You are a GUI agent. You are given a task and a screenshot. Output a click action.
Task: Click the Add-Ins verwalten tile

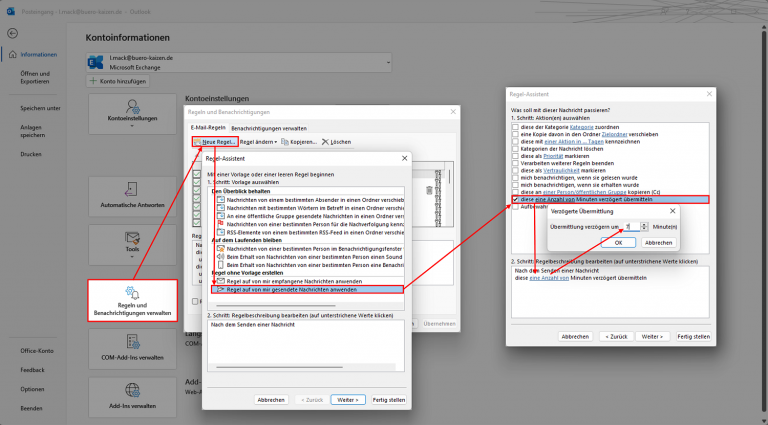pyautogui.click(x=133, y=399)
